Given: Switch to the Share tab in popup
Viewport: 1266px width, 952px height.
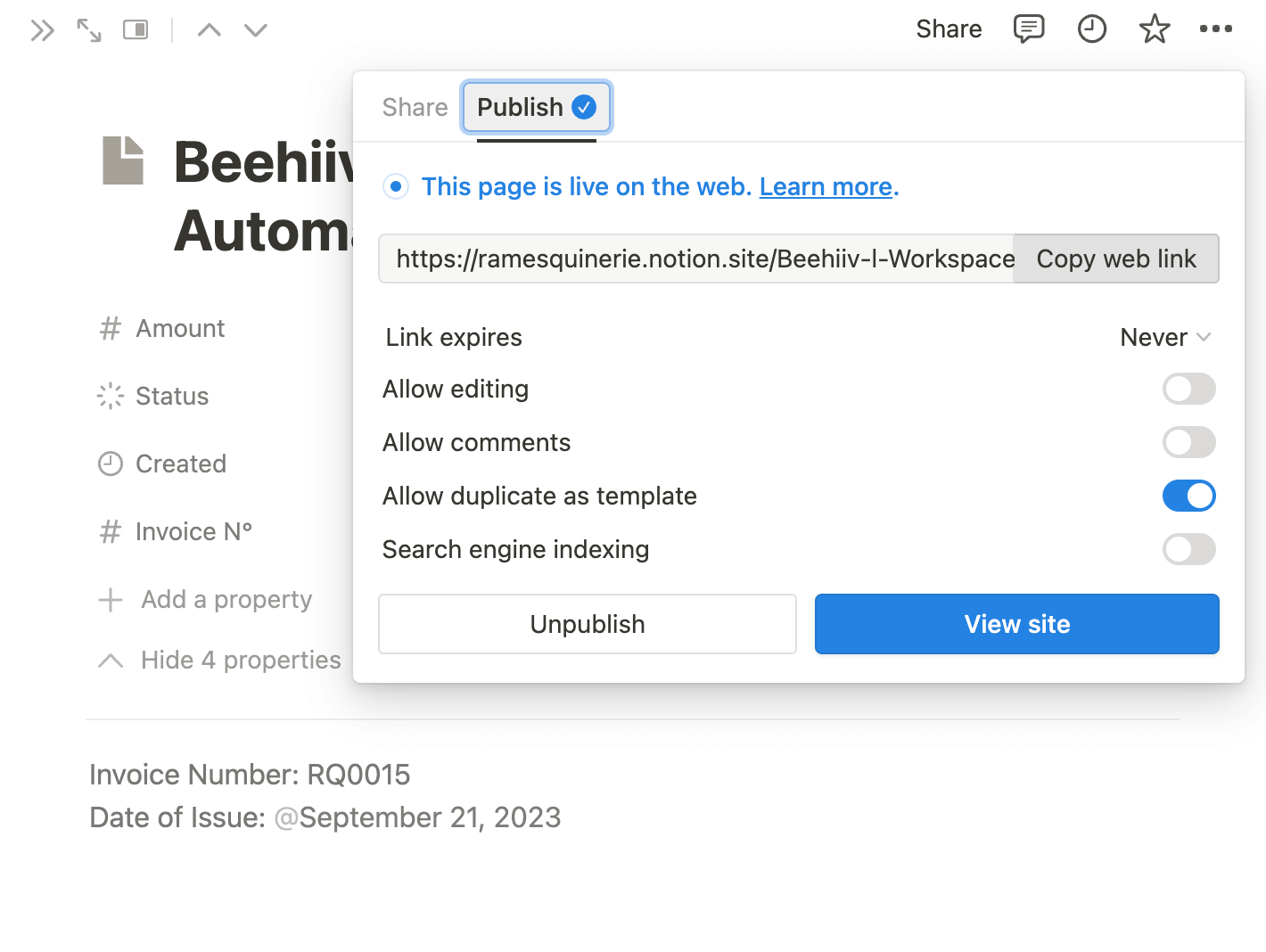Looking at the screenshot, I should coord(415,107).
